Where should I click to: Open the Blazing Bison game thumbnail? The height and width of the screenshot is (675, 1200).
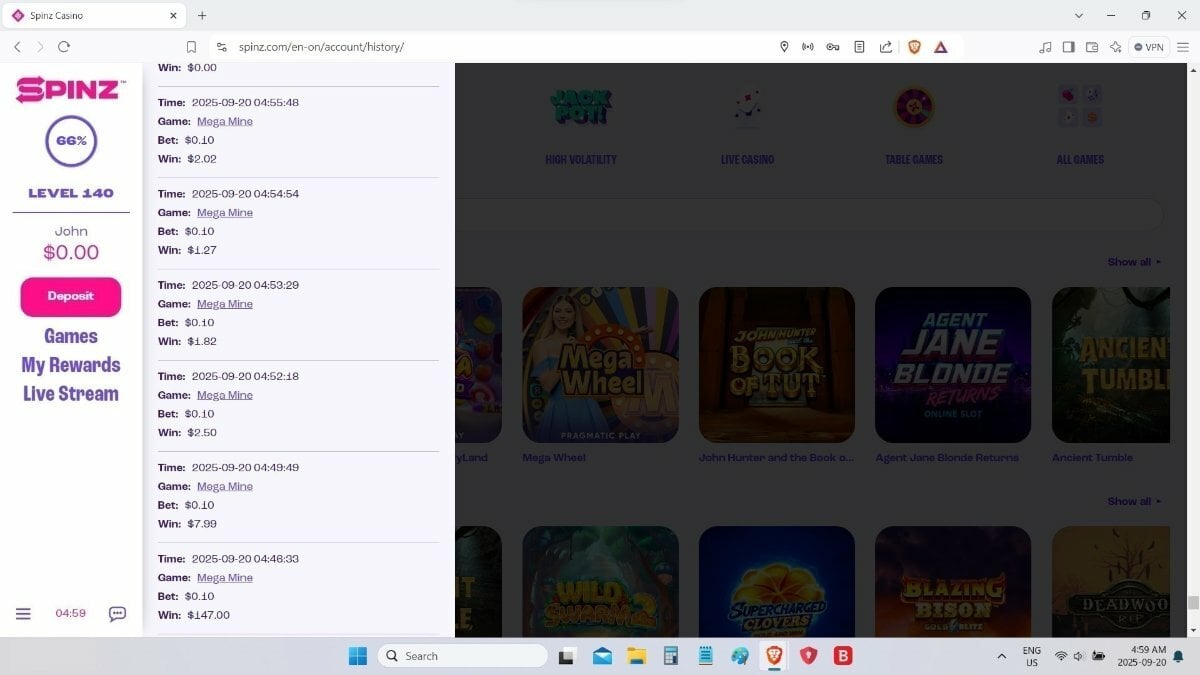tap(953, 582)
